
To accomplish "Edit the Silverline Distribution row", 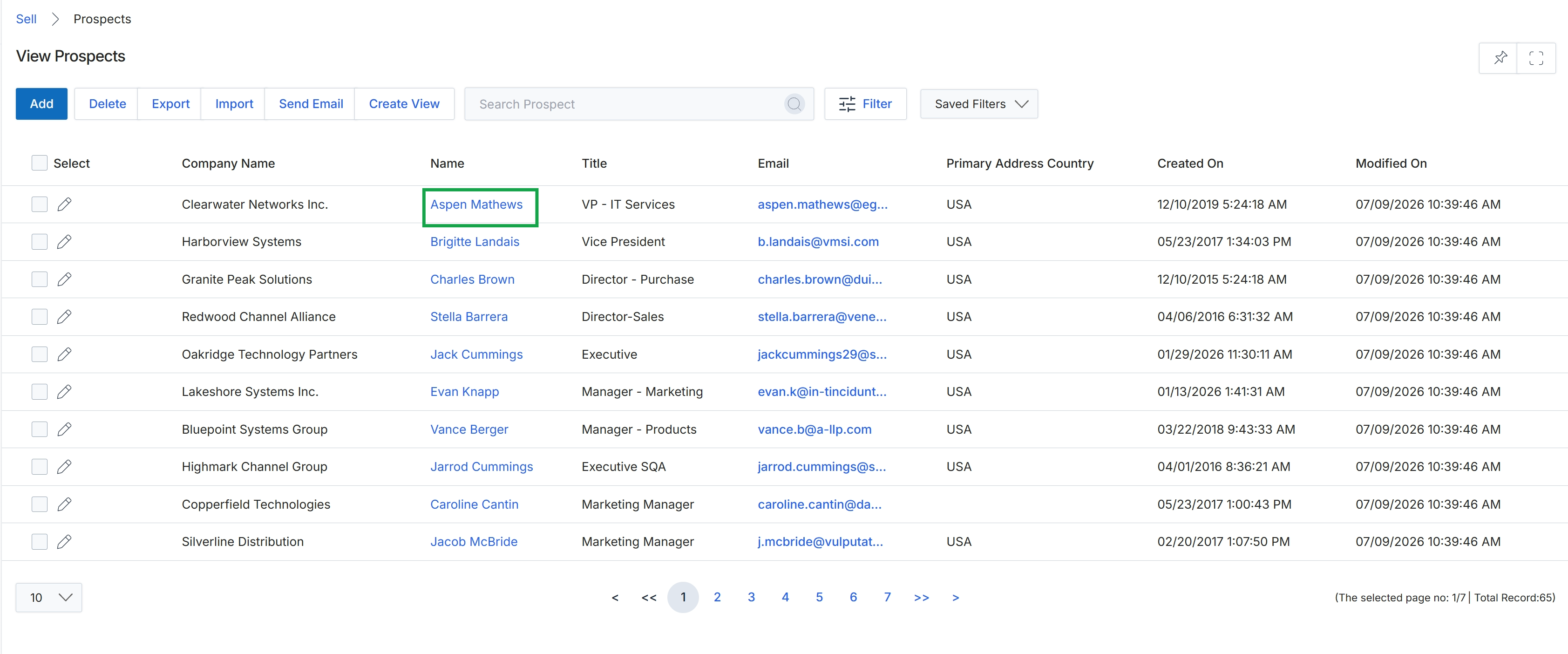I will [x=65, y=541].
